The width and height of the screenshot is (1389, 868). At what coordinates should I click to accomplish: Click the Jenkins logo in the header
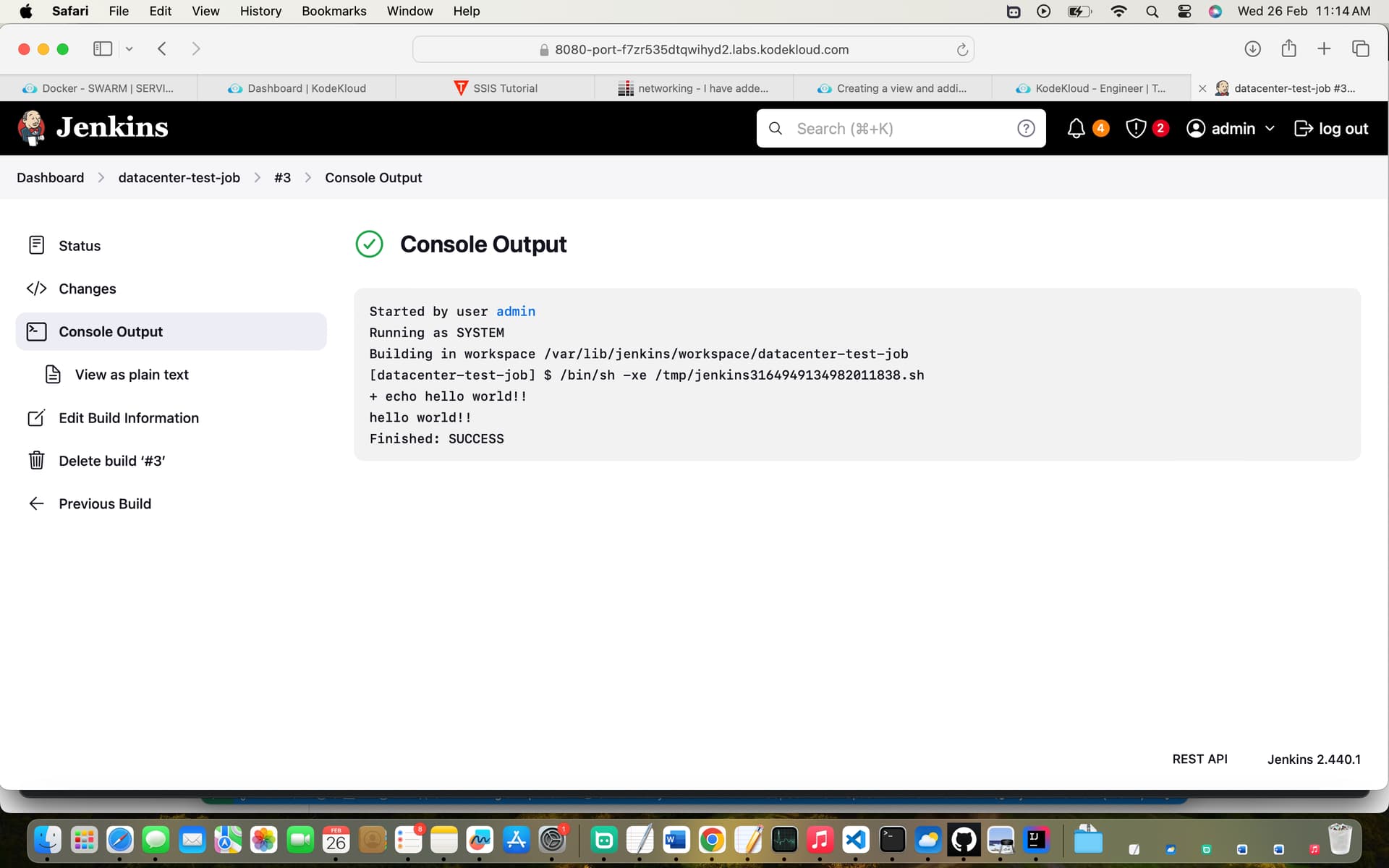[93, 128]
